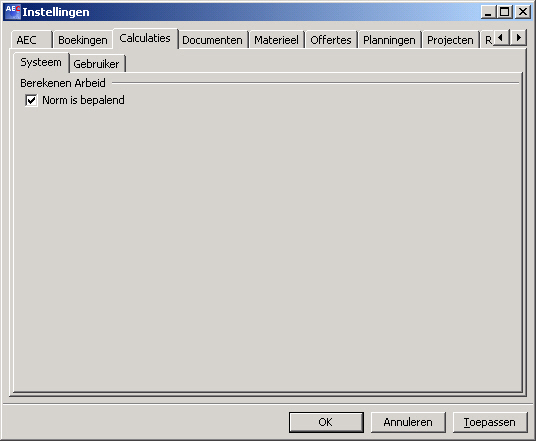Apply changes with the Toepassen button
536x441 pixels.
click(490, 422)
